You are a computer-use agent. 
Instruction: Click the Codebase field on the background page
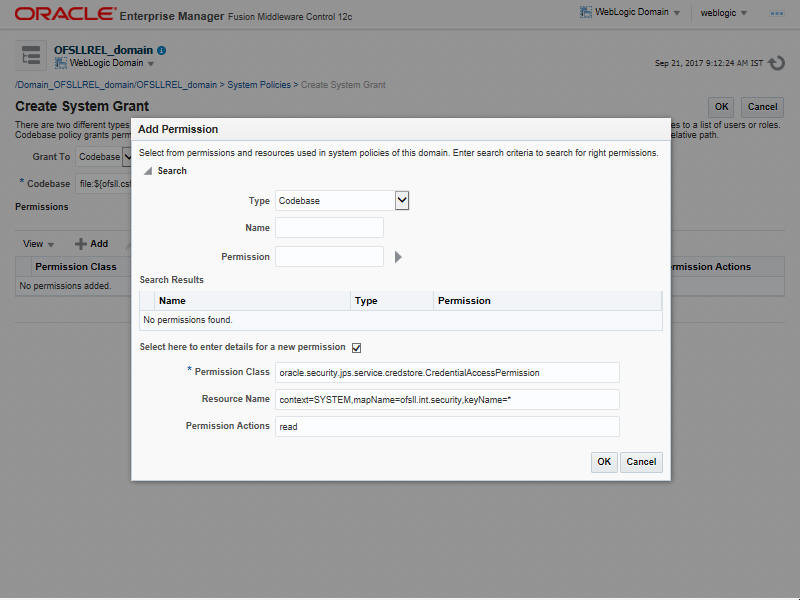point(104,184)
